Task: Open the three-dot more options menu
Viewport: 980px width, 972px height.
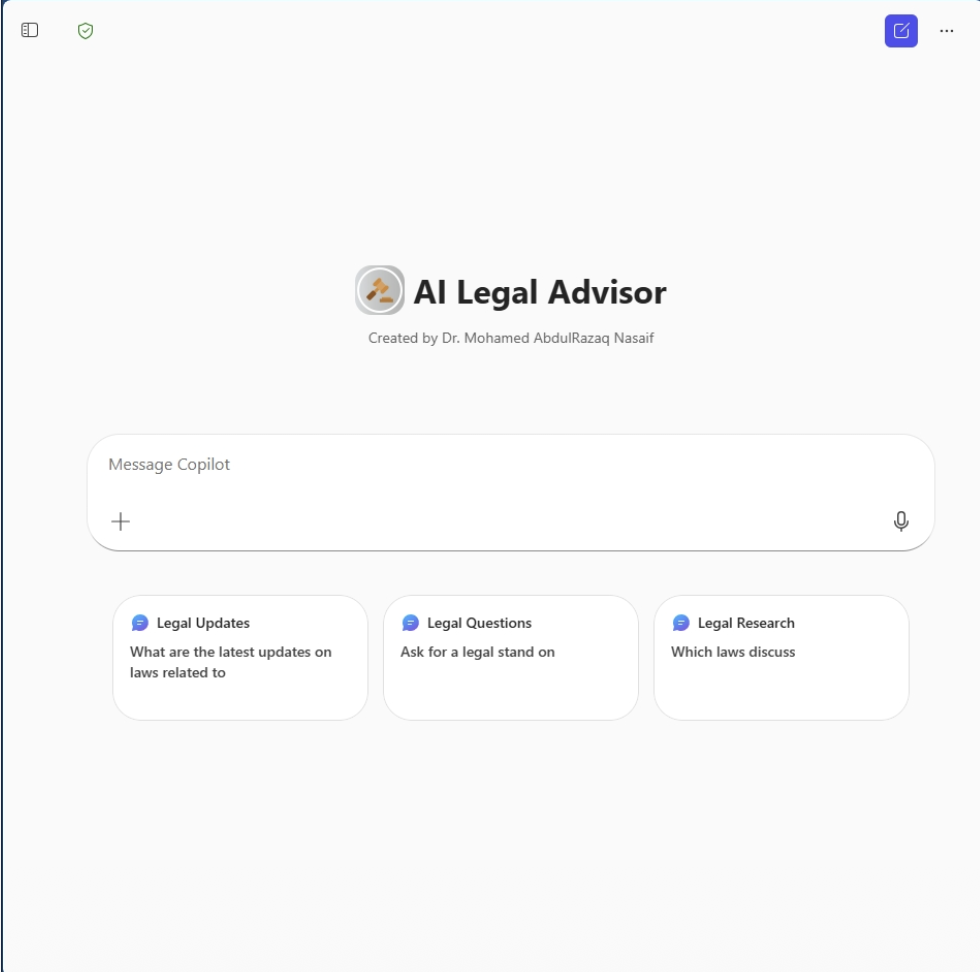Action: (x=946, y=31)
